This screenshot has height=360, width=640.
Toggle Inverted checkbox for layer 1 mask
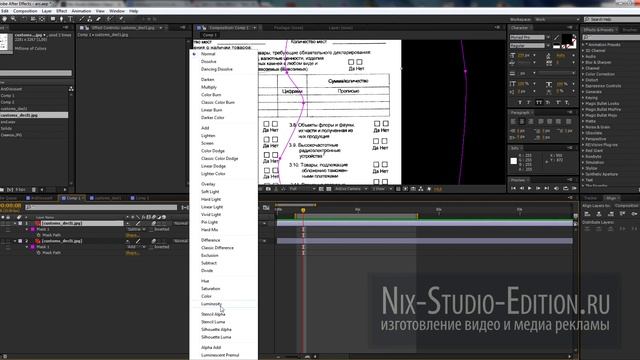151,229
